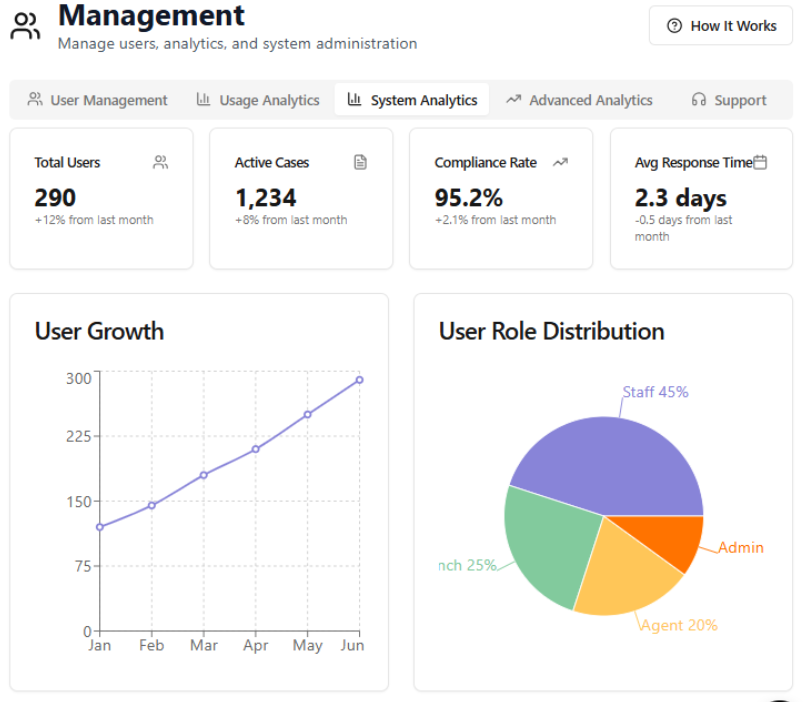Viewport: 804px width, 702px height.
Task: Click the Jan data point on User Growth chart
Action: click(x=100, y=527)
